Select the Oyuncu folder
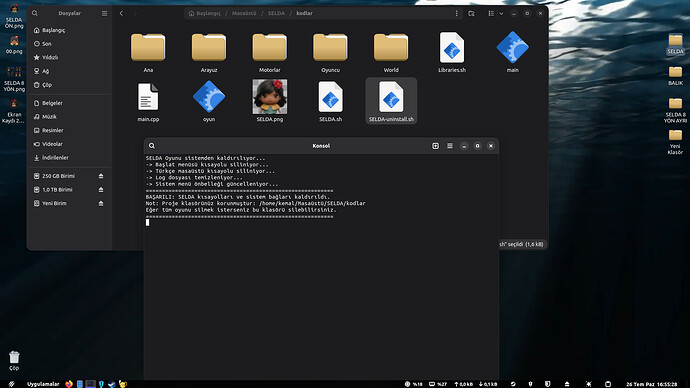Viewport: 690px width, 388px height. point(330,52)
